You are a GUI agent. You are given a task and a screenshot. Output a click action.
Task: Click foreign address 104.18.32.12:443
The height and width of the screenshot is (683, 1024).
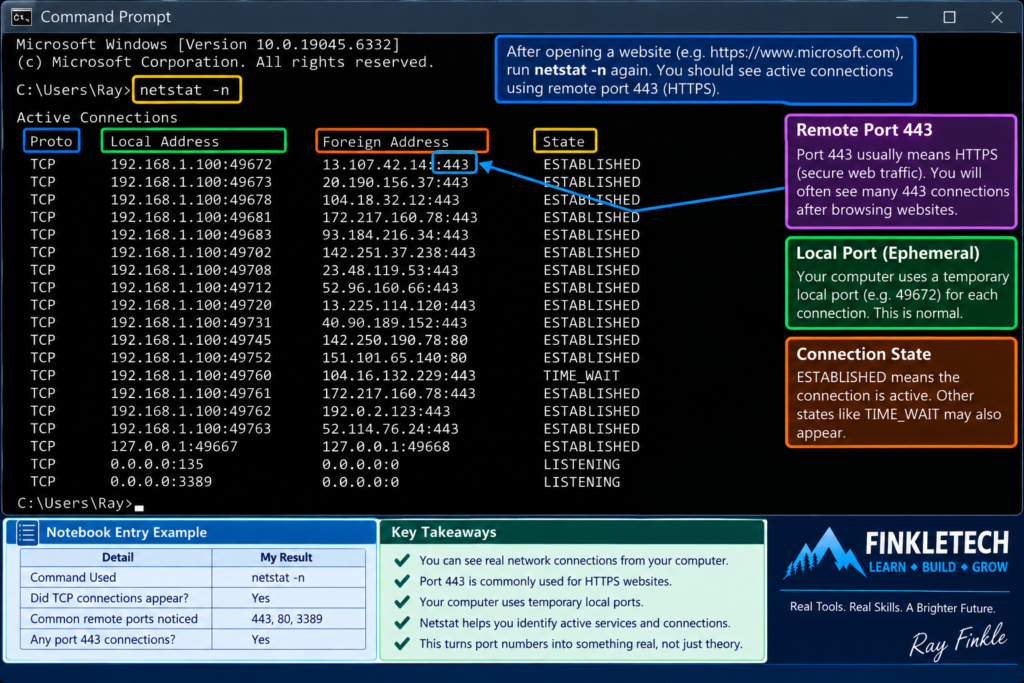coord(391,200)
